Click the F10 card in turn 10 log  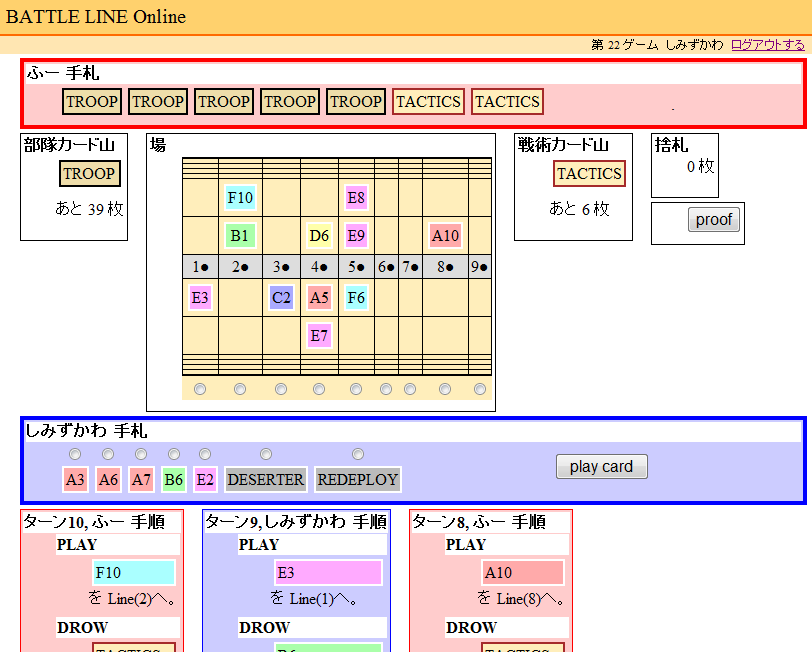(134, 573)
